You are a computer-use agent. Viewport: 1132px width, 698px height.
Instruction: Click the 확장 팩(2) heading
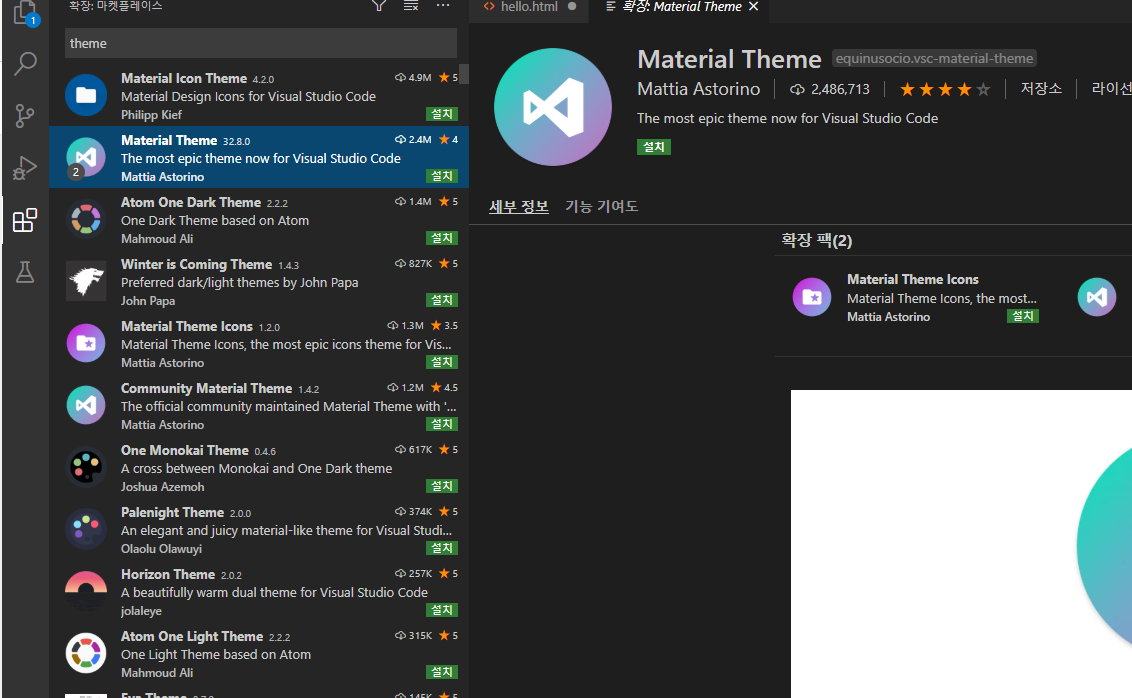(x=817, y=240)
